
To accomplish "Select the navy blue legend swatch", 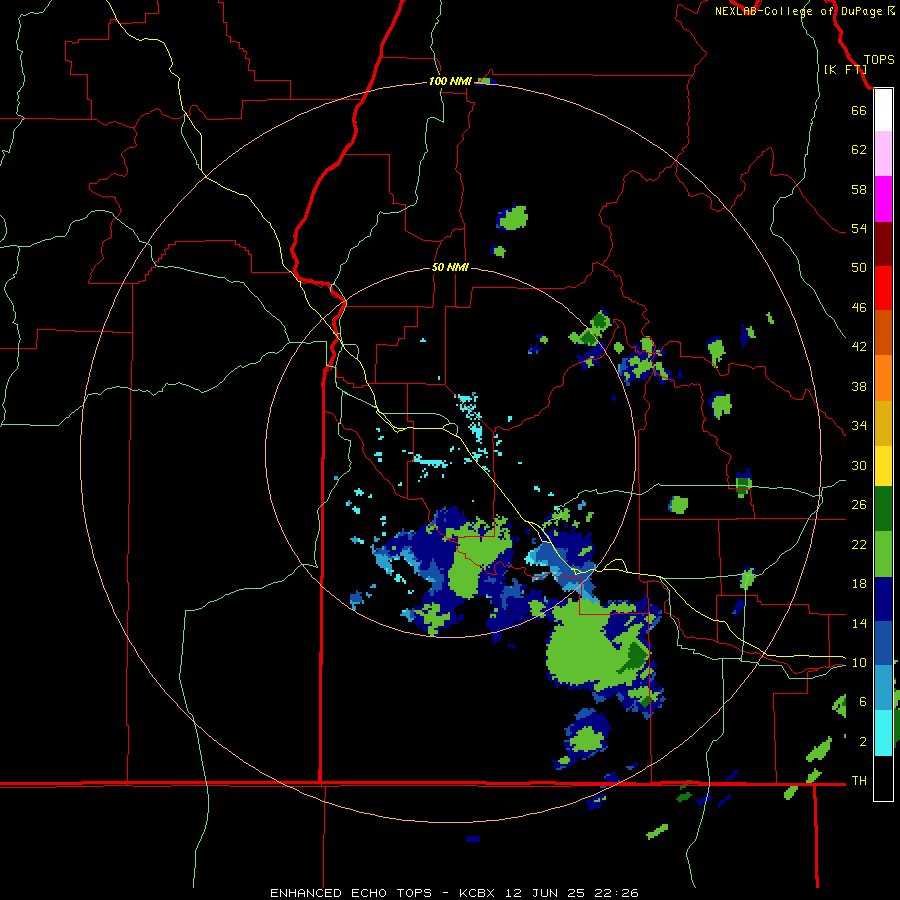I will (883, 599).
